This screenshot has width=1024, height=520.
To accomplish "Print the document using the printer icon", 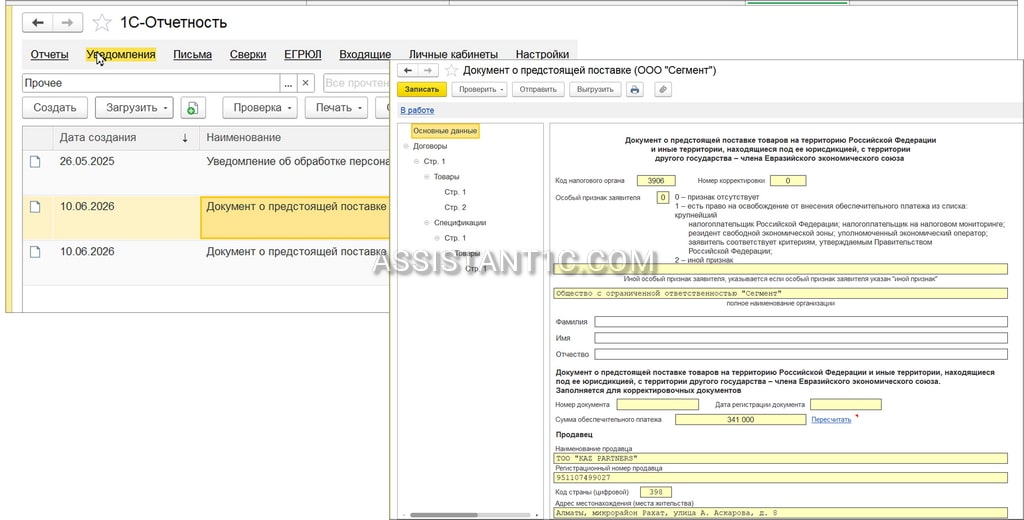I will (x=634, y=89).
